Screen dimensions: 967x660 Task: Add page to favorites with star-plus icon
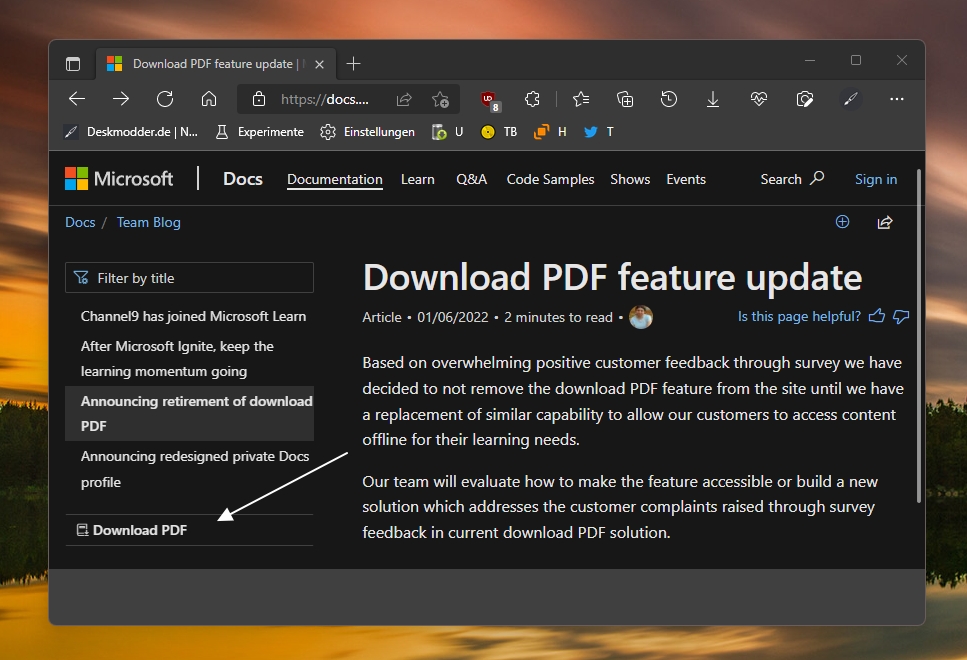[440, 99]
